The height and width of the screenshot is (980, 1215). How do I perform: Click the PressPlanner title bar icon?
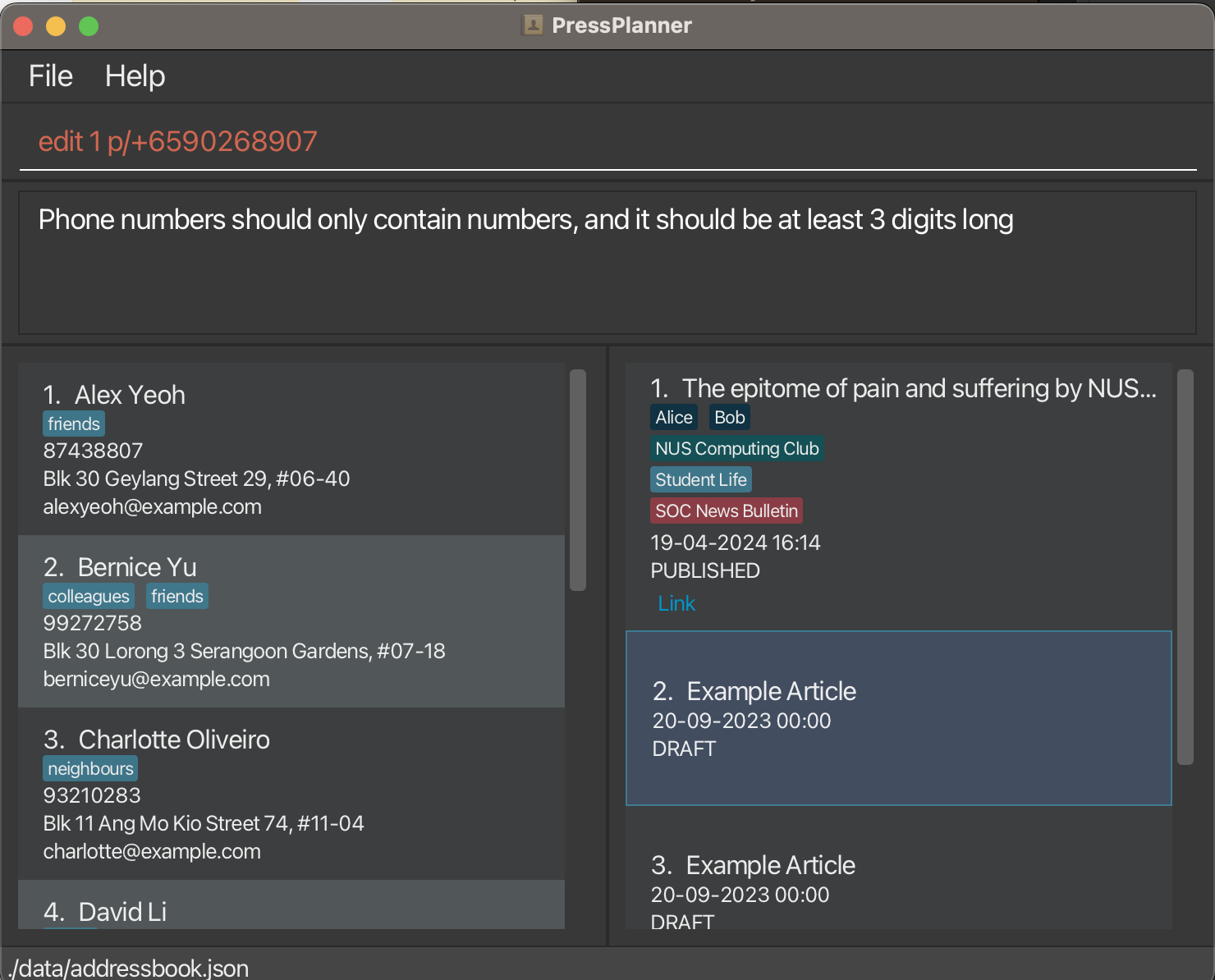click(x=533, y=25)
